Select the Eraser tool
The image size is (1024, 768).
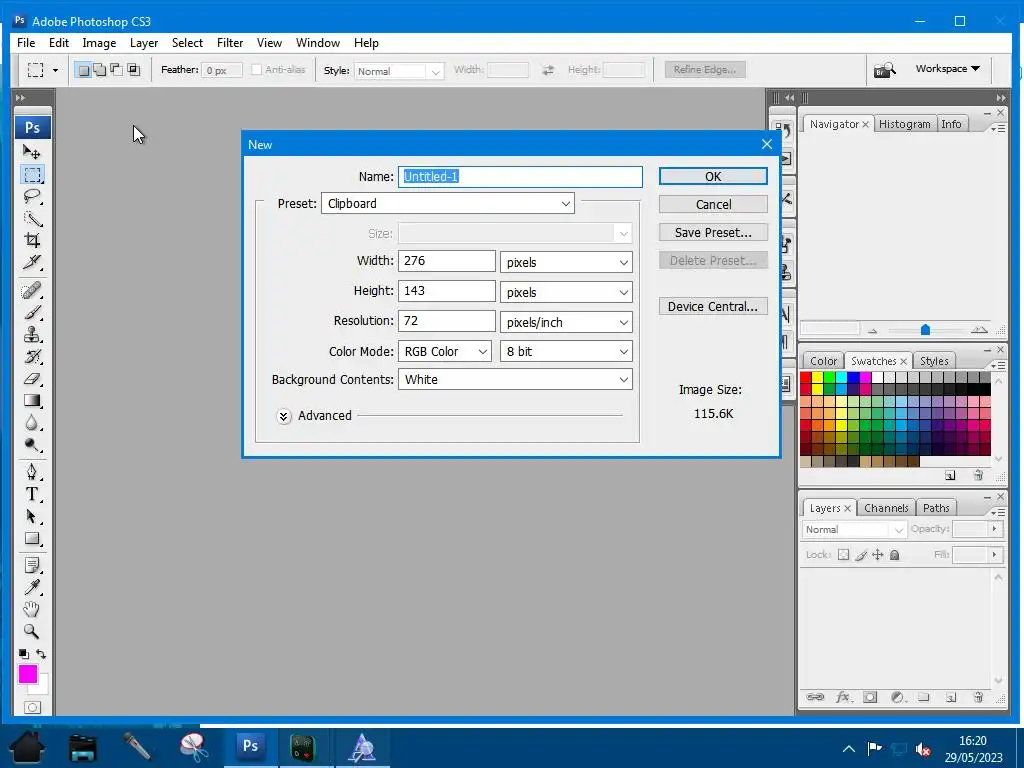point(31,379)
